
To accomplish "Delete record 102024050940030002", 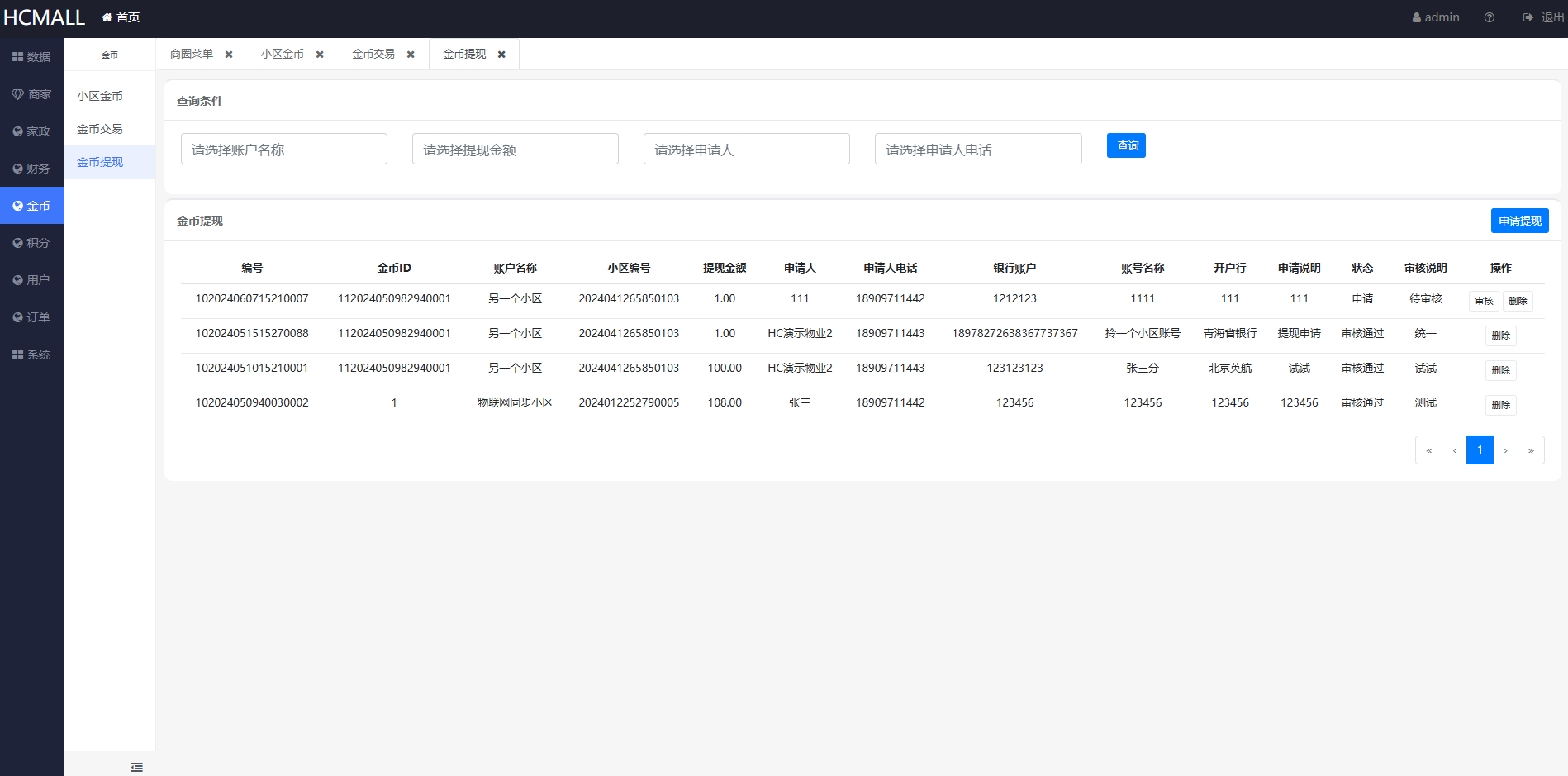I will [1501, 405].
